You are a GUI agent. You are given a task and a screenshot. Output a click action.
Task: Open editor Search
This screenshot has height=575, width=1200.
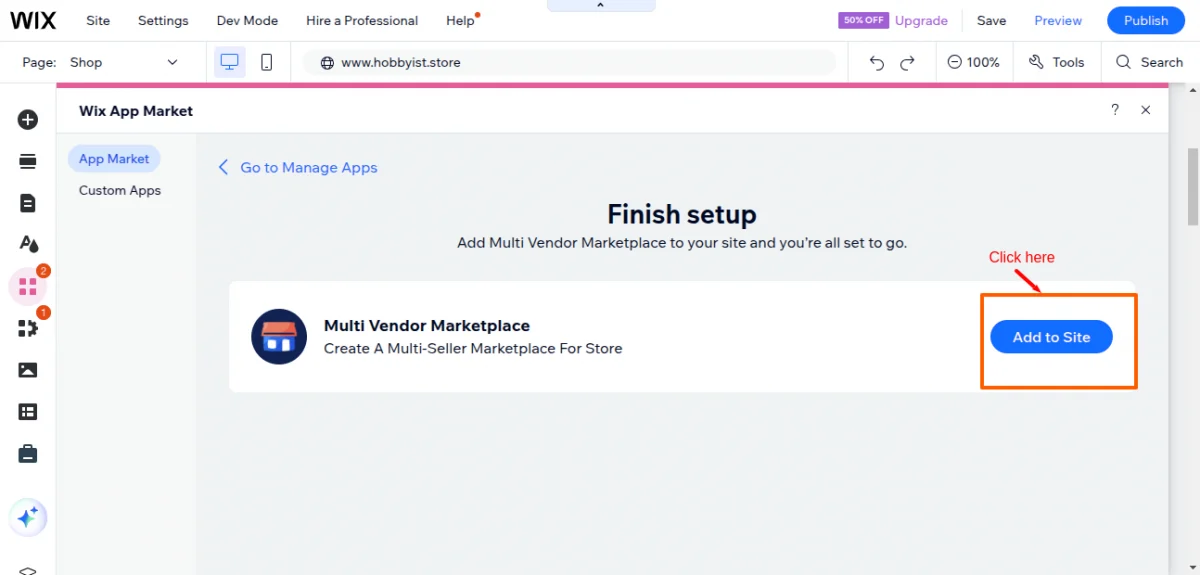point(1149,62)
